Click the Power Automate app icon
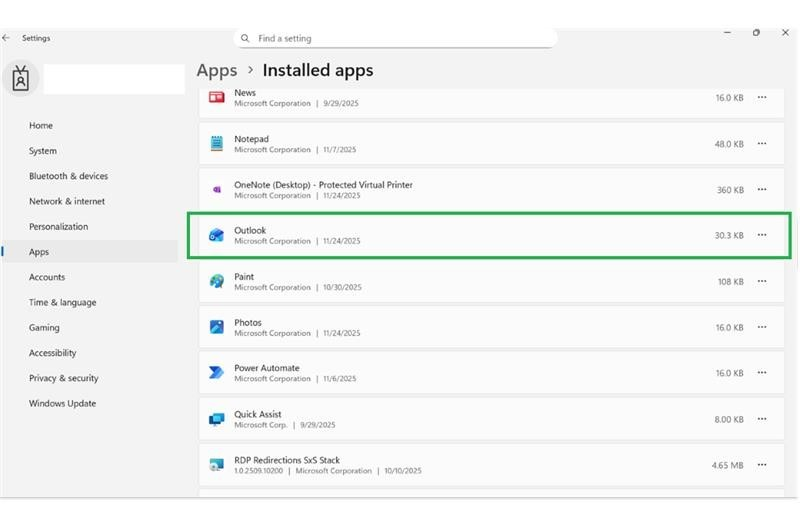The width and height of the screenshot is (800, 505). (216, 373)
